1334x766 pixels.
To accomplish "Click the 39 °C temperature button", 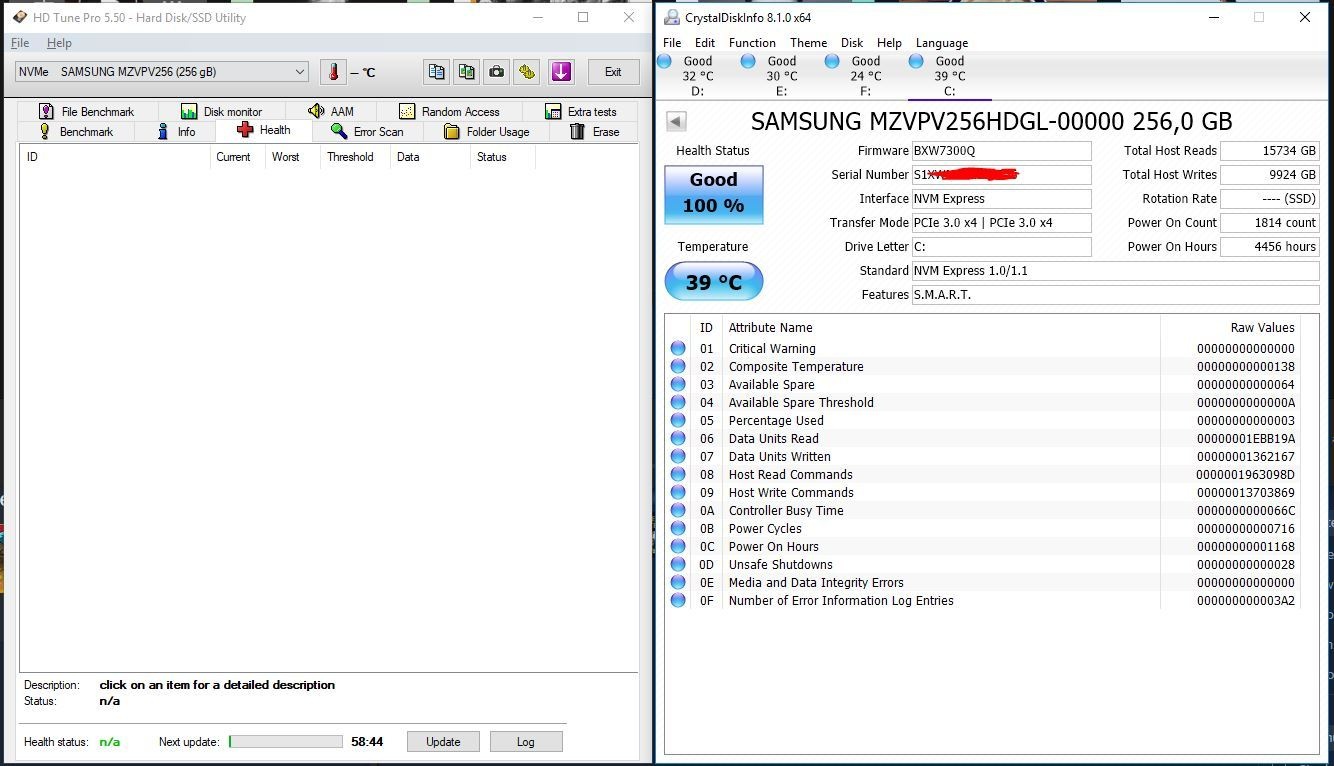I will click(714, 282).
